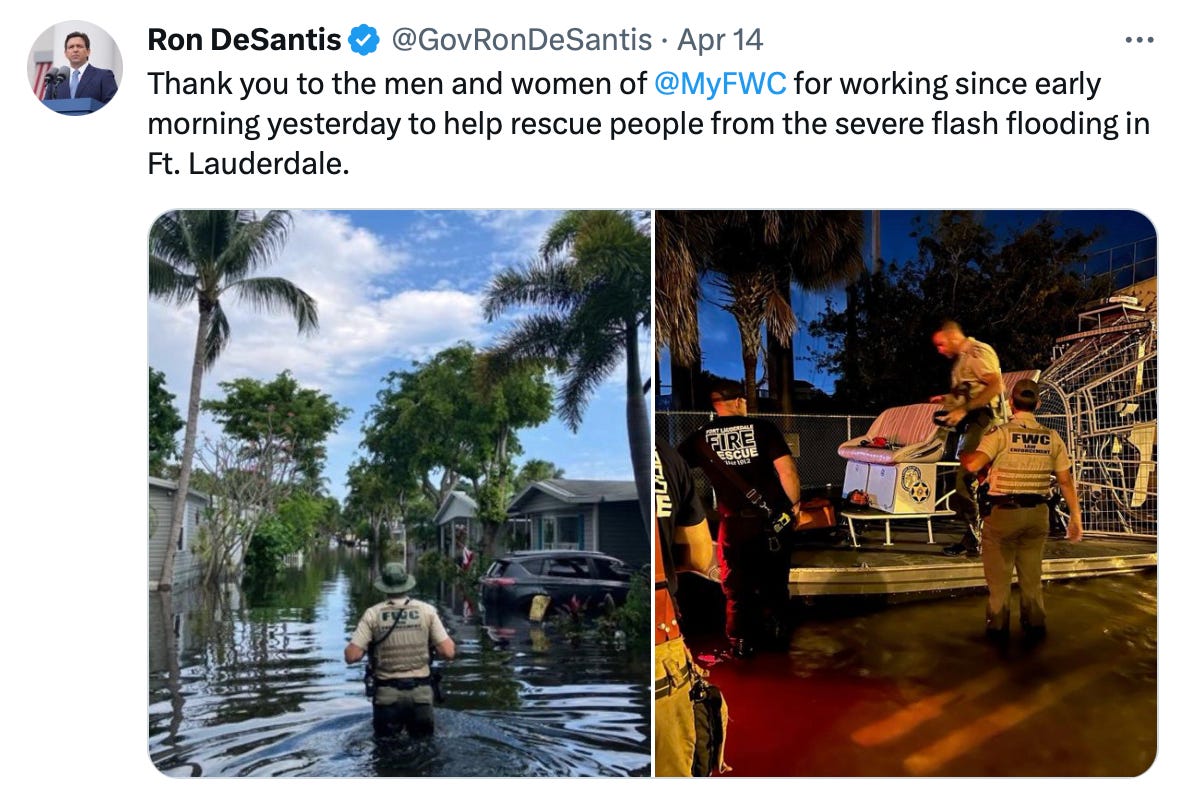
Task: Open the three-dot more options menu
Action: (x=1139, y=39)
